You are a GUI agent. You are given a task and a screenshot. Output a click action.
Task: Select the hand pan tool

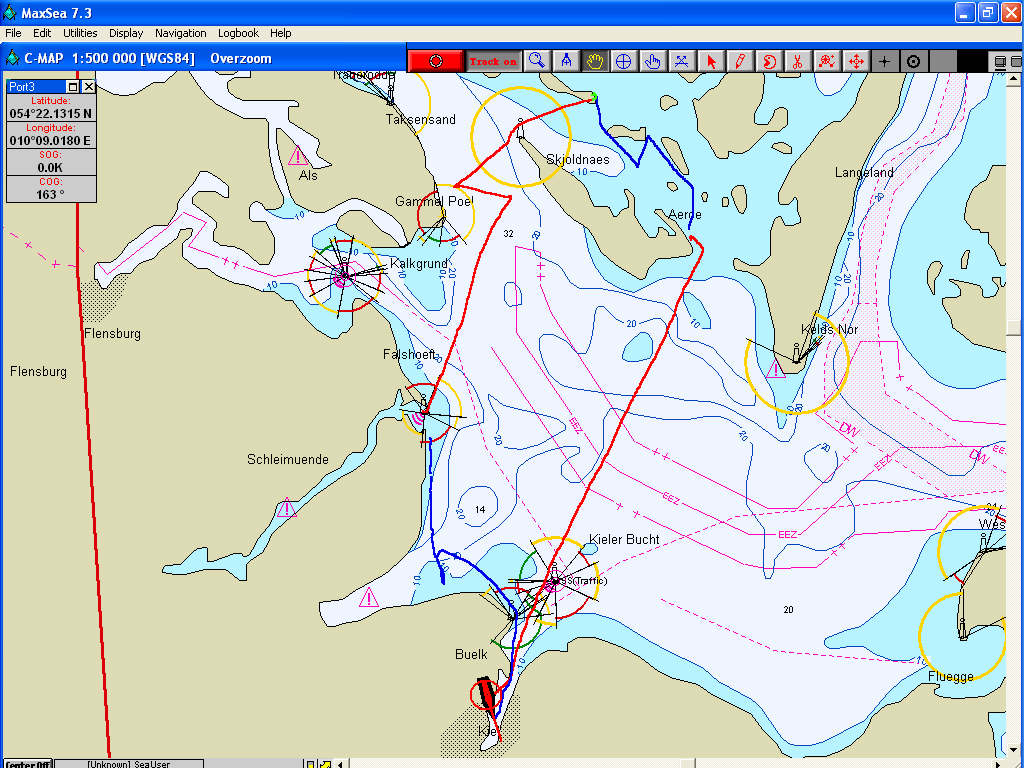[x=595, y=61]
